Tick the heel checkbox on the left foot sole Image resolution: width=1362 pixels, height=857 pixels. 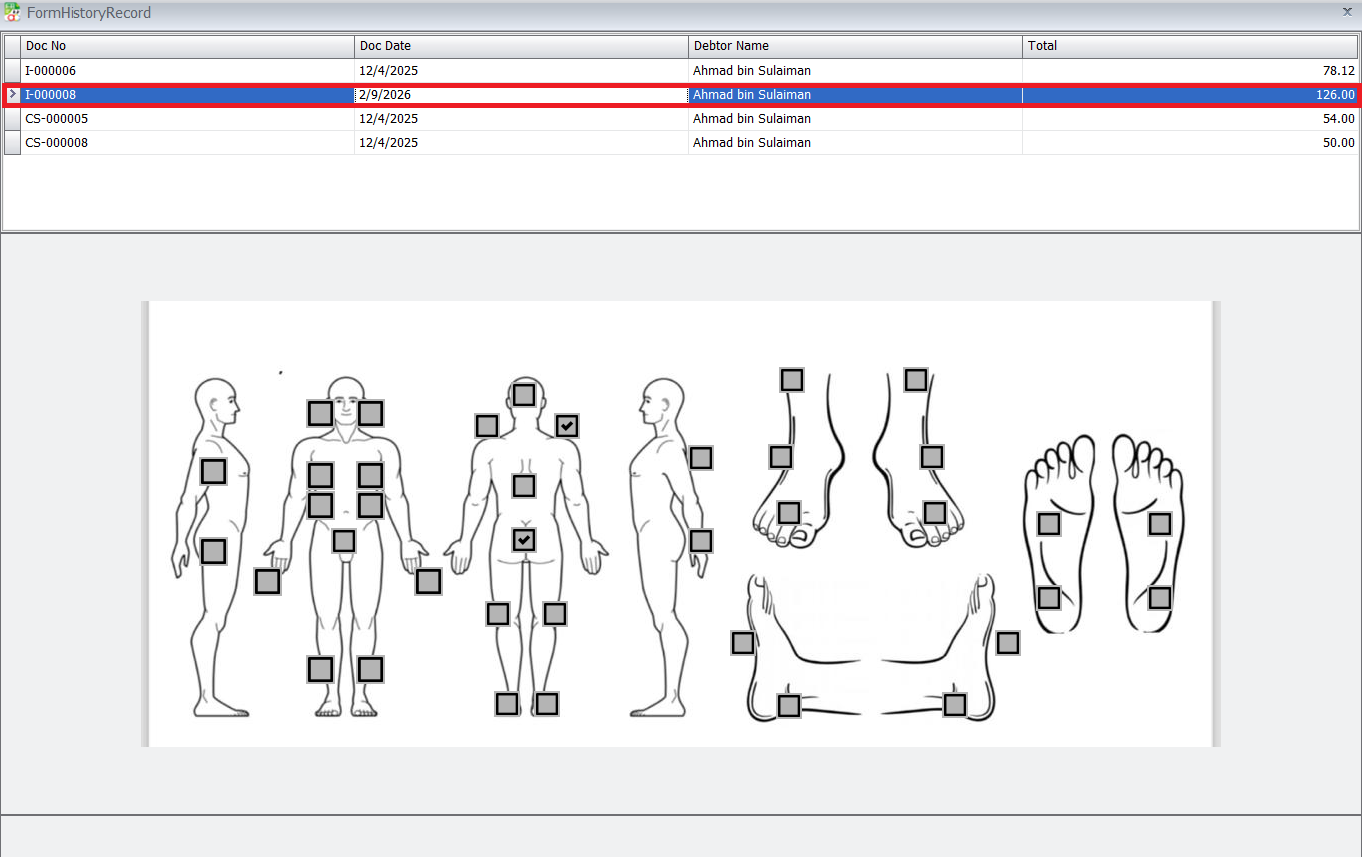[x=1049, y=598]
